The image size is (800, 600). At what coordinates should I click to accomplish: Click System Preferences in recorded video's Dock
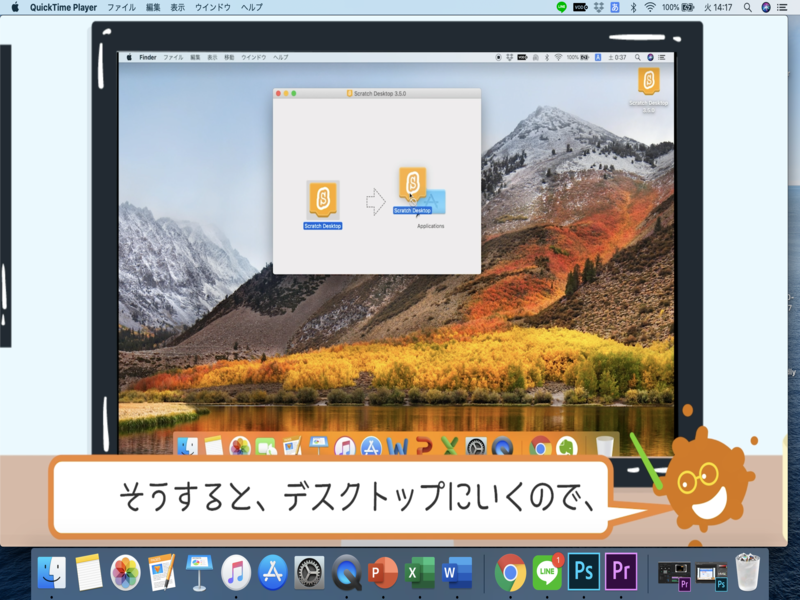coord(476,446)
